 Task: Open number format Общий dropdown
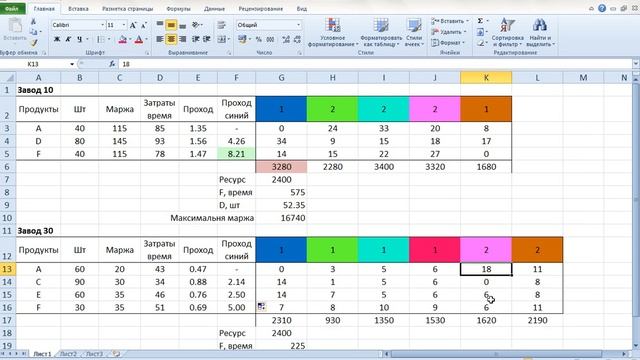[x=299, y=25]
